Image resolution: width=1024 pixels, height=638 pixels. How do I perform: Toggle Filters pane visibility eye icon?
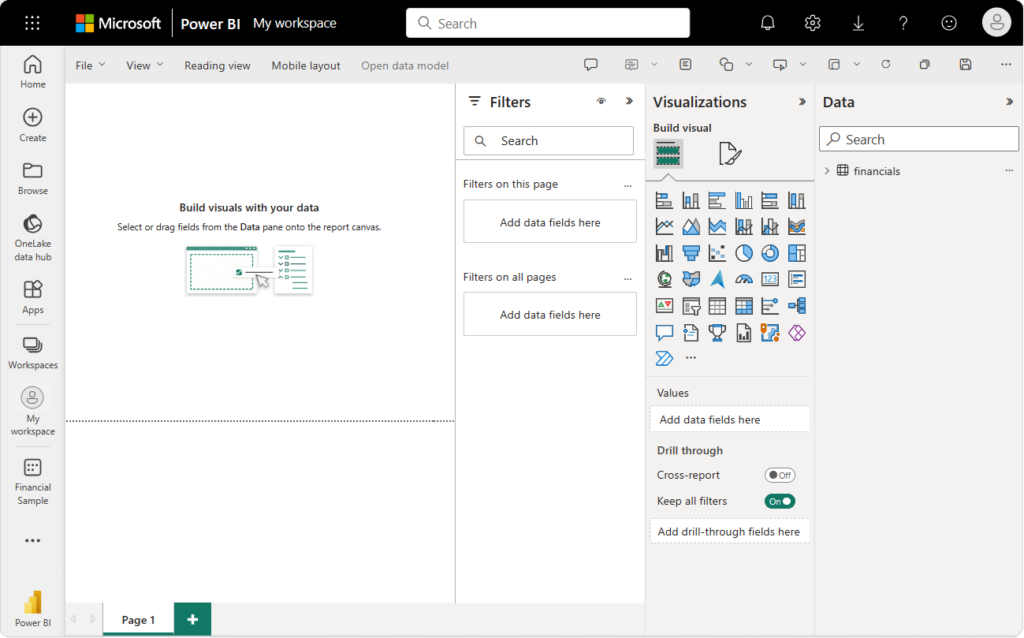coord(601,101)
